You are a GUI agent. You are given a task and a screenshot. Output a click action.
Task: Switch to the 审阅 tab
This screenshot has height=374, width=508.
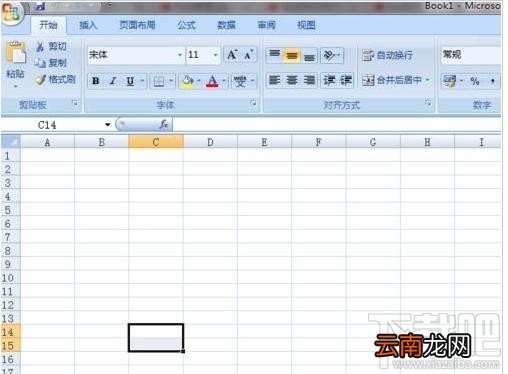click(267, 25)
